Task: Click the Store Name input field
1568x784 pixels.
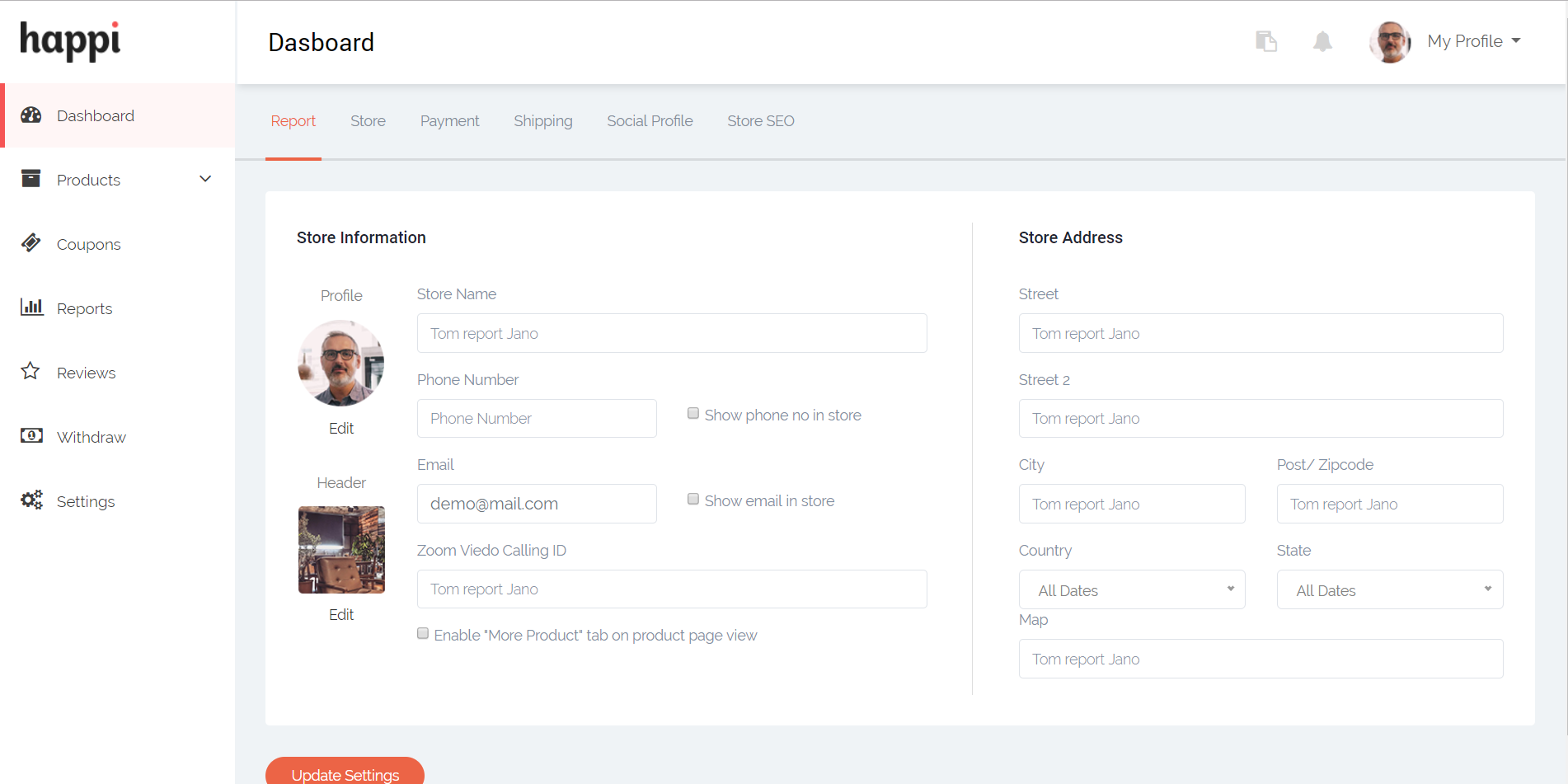Action: coord(671,334)
